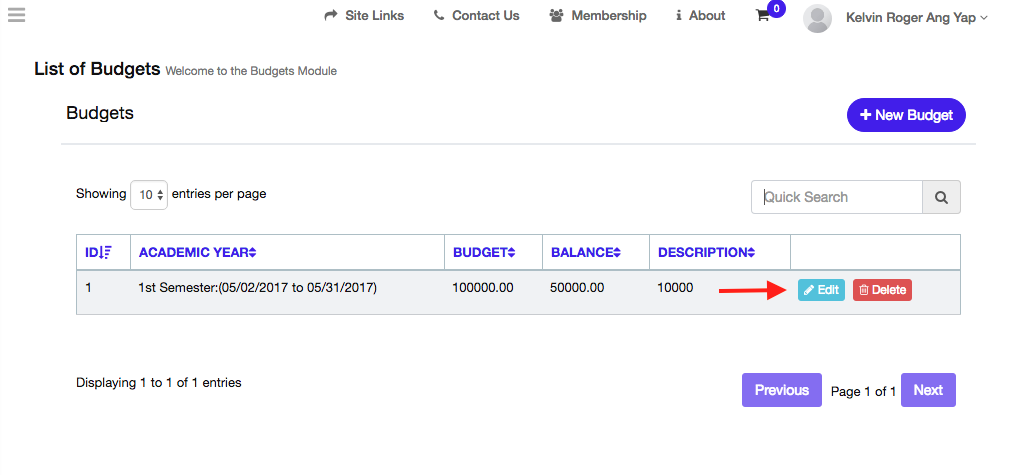This screenshot has height=475, width=1019.
Task: Edit the 1st Semester budget row
Action: click(x=821, y=290)
